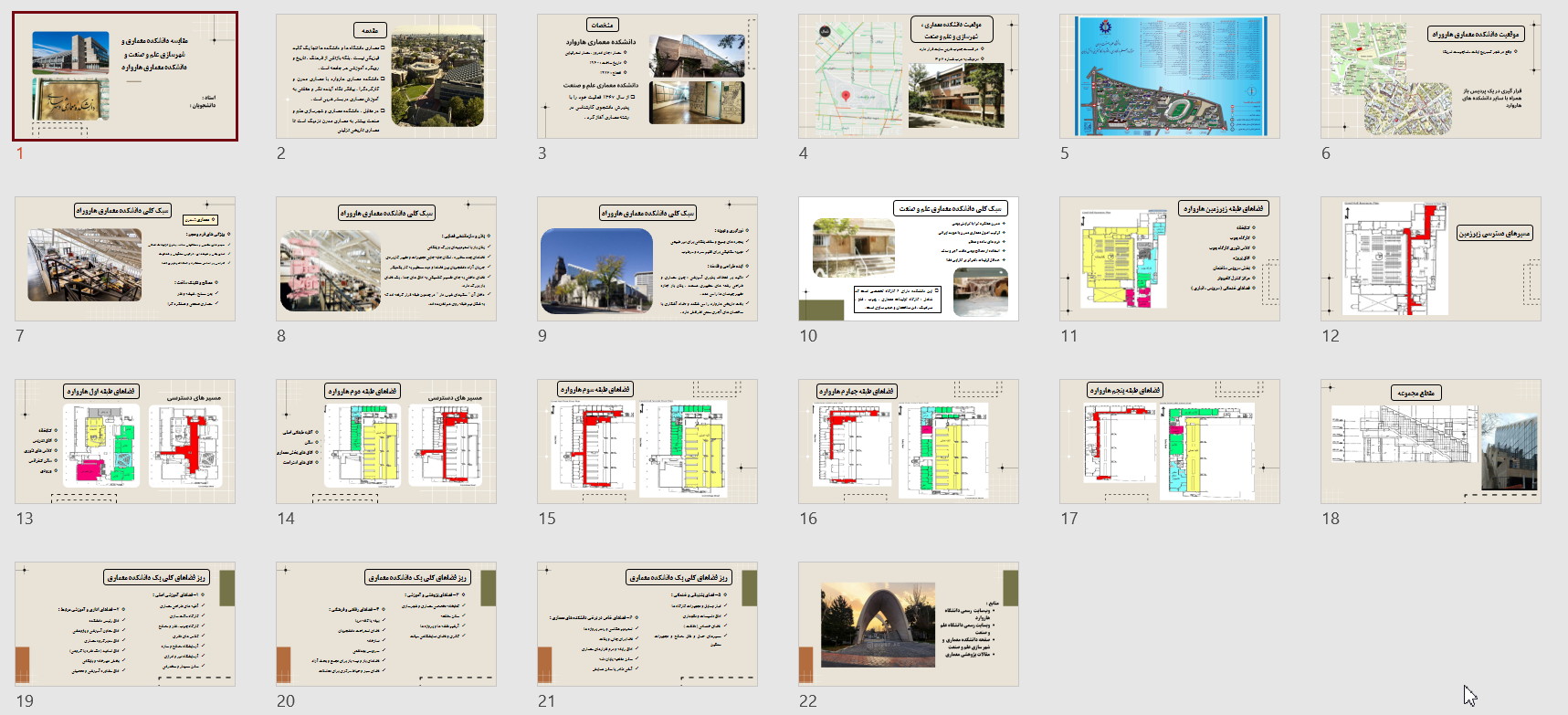Select slide 22 with arch monument photo

[909, 625]
